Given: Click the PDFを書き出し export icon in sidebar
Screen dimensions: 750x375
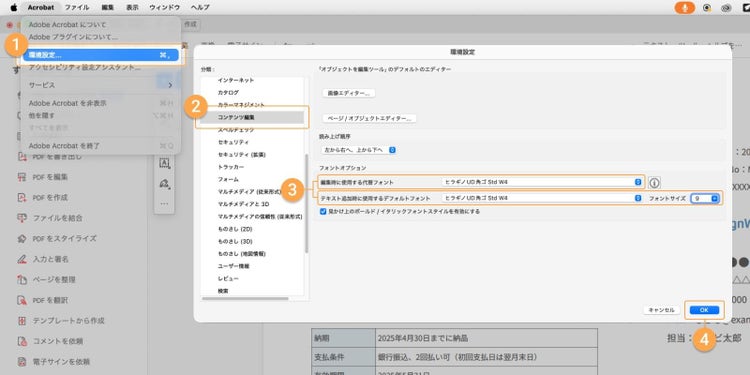Looking at the screenshot, I should 21,156.
